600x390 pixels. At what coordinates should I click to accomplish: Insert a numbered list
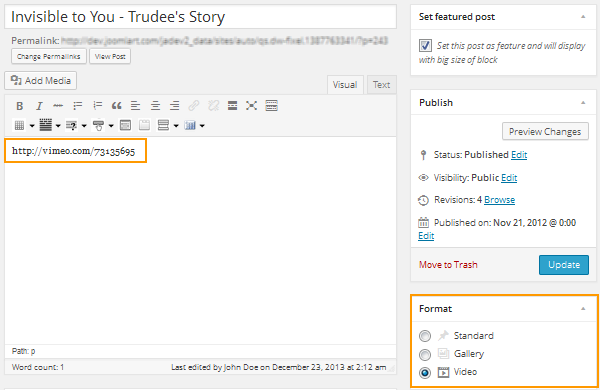[97, 106]
